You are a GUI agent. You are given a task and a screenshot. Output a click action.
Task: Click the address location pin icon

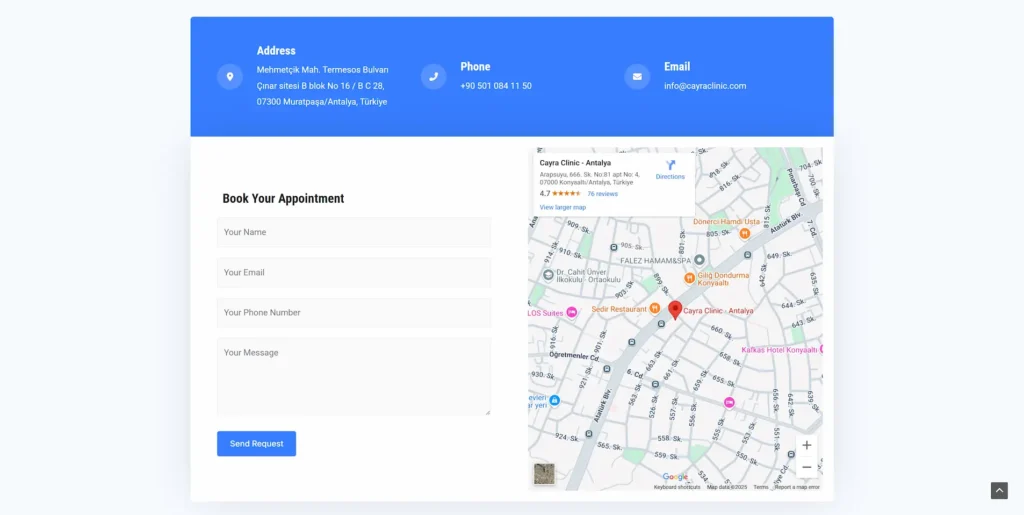click(230, 77)
